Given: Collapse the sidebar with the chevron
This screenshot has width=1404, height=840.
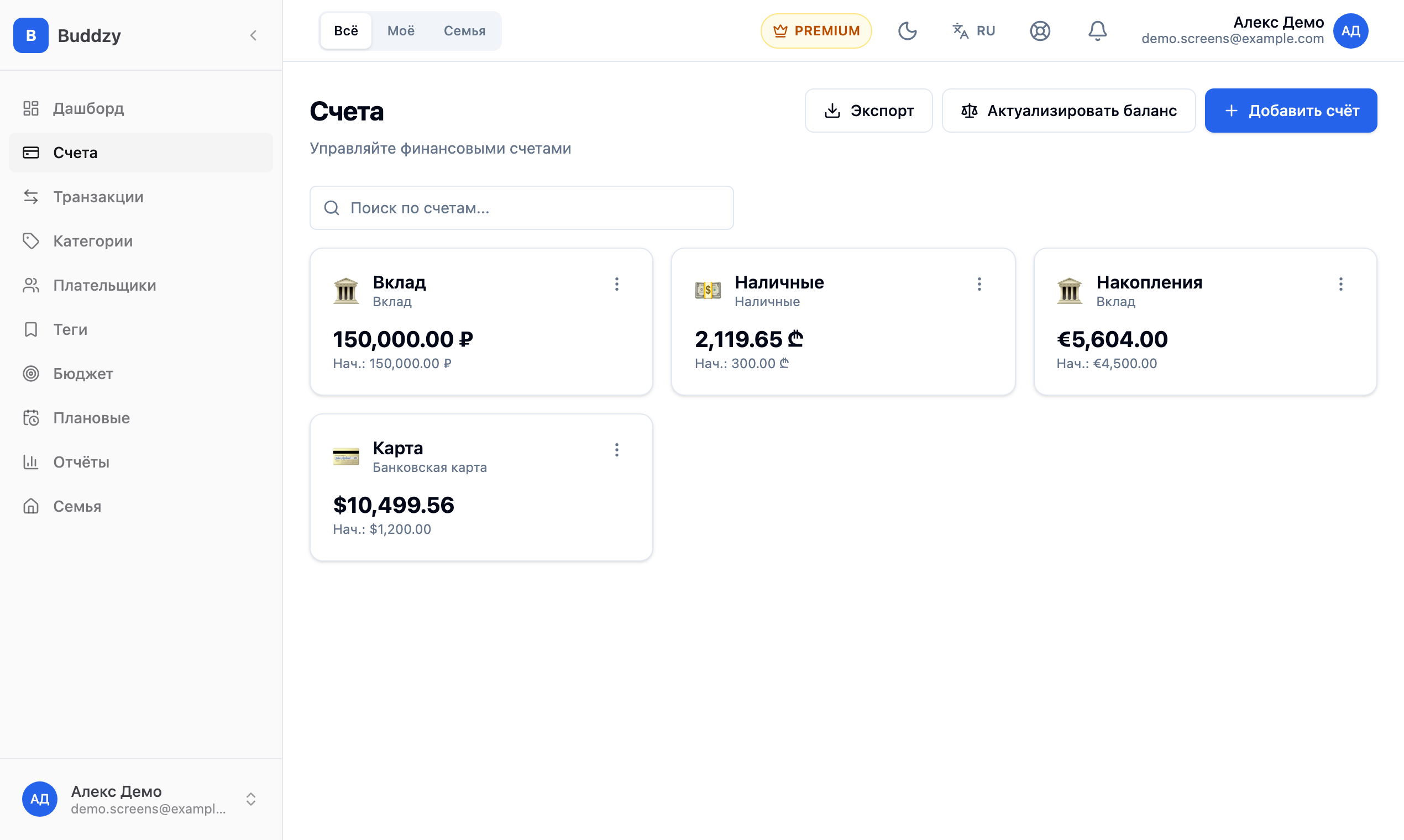Looking at the screenshot, I should pos(253,35).
